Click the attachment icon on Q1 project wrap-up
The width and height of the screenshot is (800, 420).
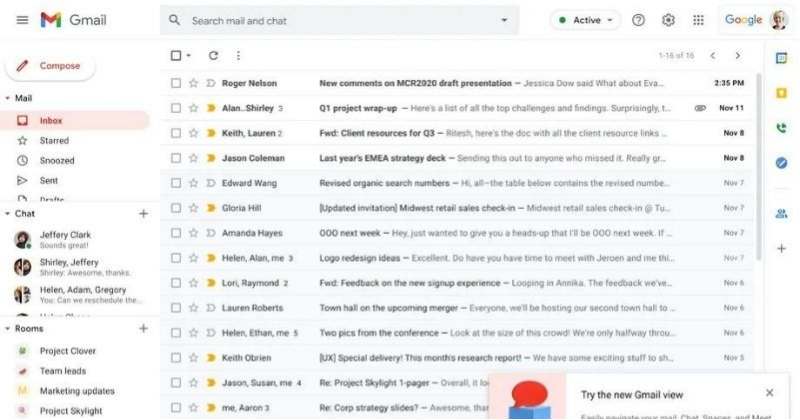pos(701,108)
